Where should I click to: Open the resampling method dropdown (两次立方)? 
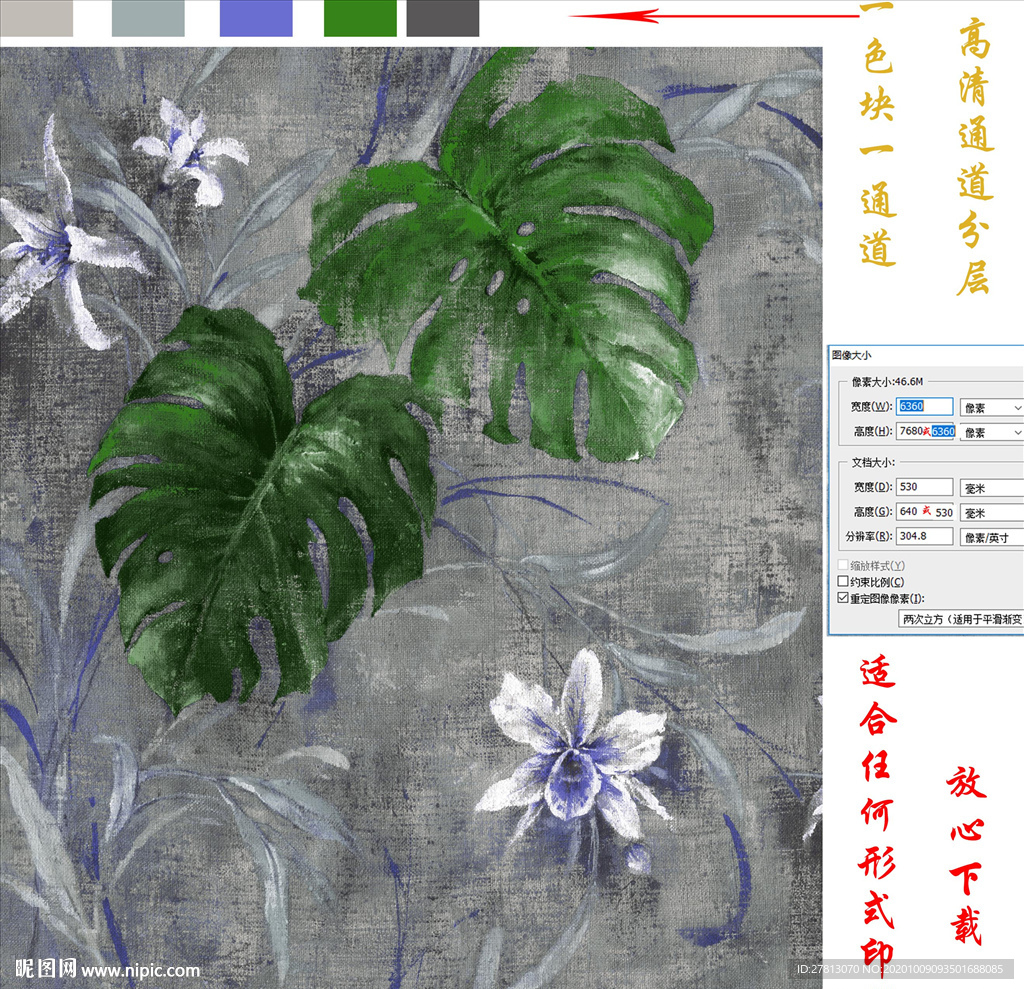pos(961,619)
